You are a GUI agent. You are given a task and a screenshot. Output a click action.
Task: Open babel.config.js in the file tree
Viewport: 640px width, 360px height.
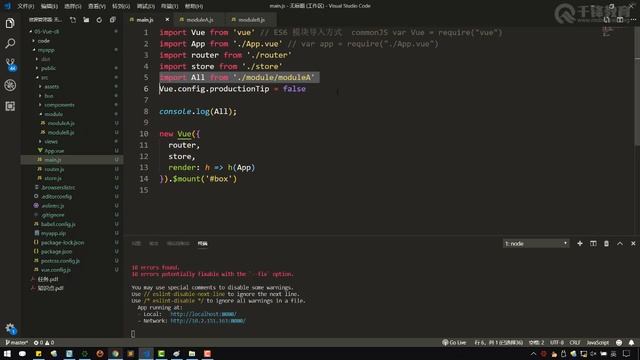click(x=58, y=224)
